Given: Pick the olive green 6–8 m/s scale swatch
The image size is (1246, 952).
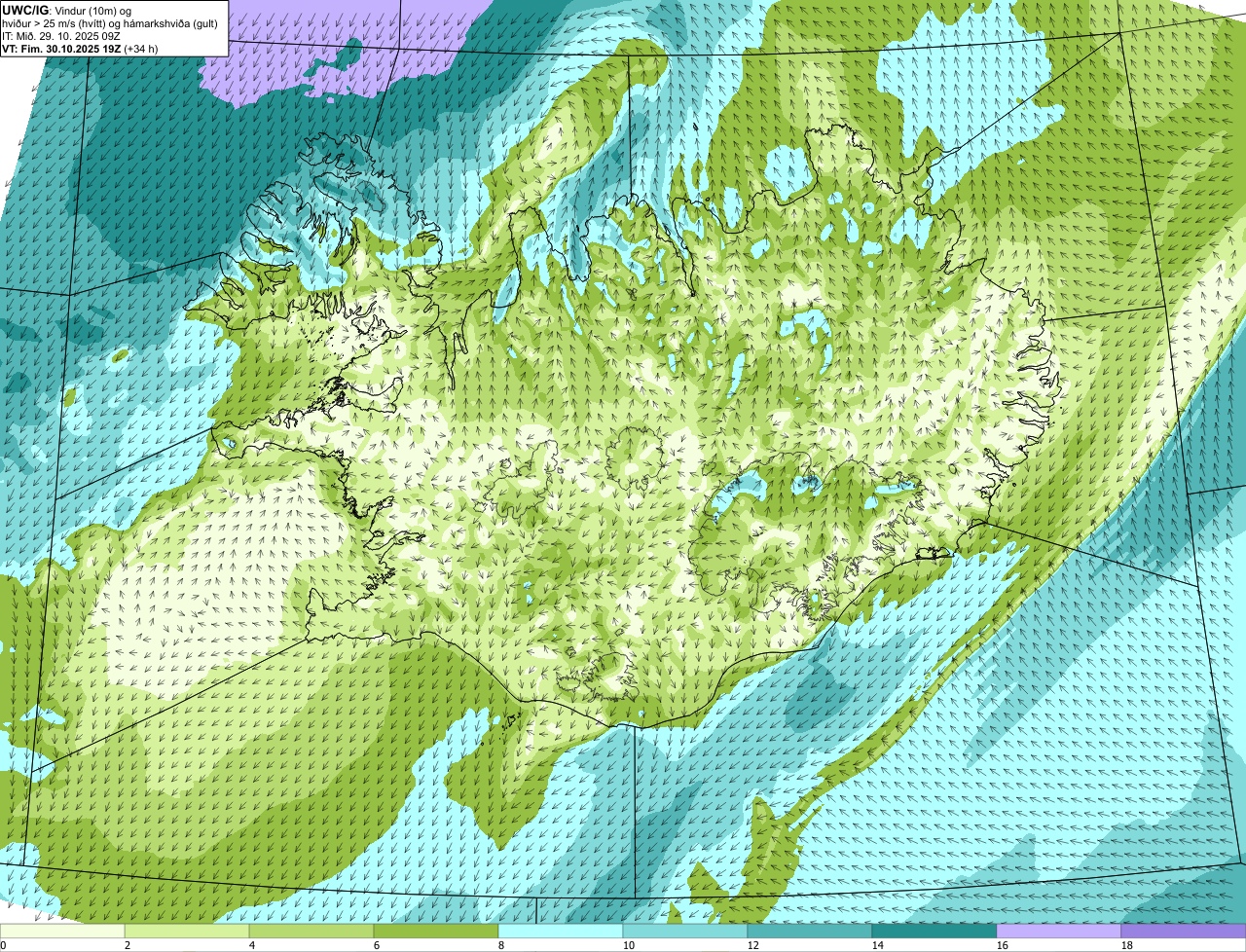Looking at the screenshot, I should [436, 932].
